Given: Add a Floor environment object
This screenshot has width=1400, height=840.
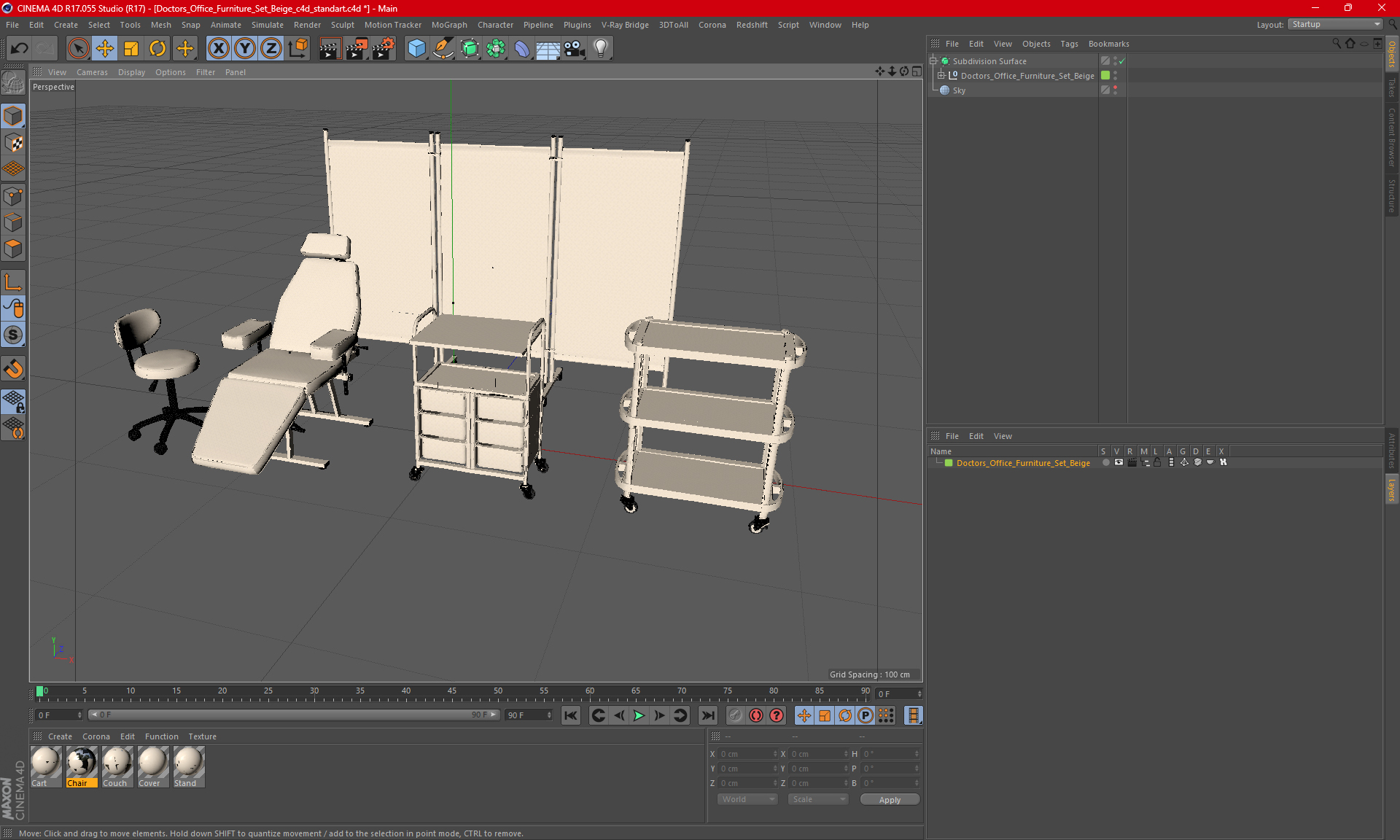Looking at the screenshot, I should [x=548, y=48].
